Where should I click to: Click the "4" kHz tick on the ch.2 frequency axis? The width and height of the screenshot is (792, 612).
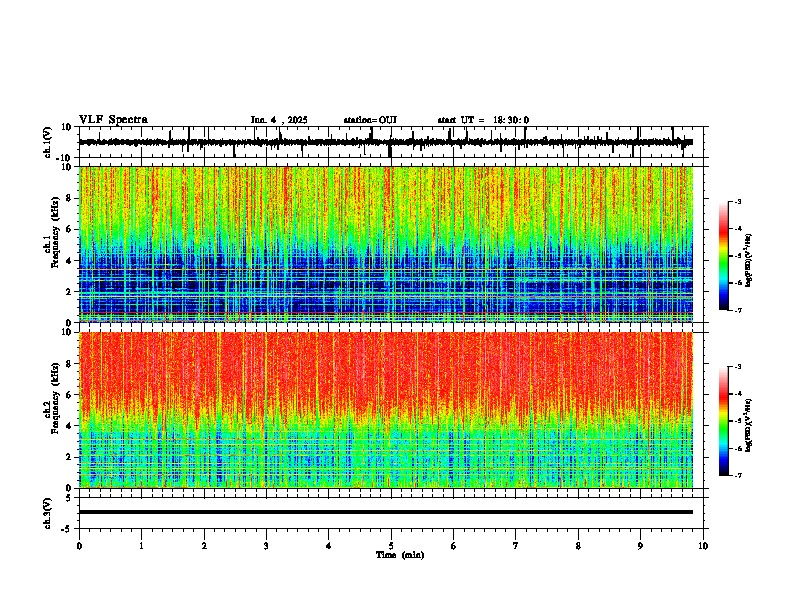70,426
